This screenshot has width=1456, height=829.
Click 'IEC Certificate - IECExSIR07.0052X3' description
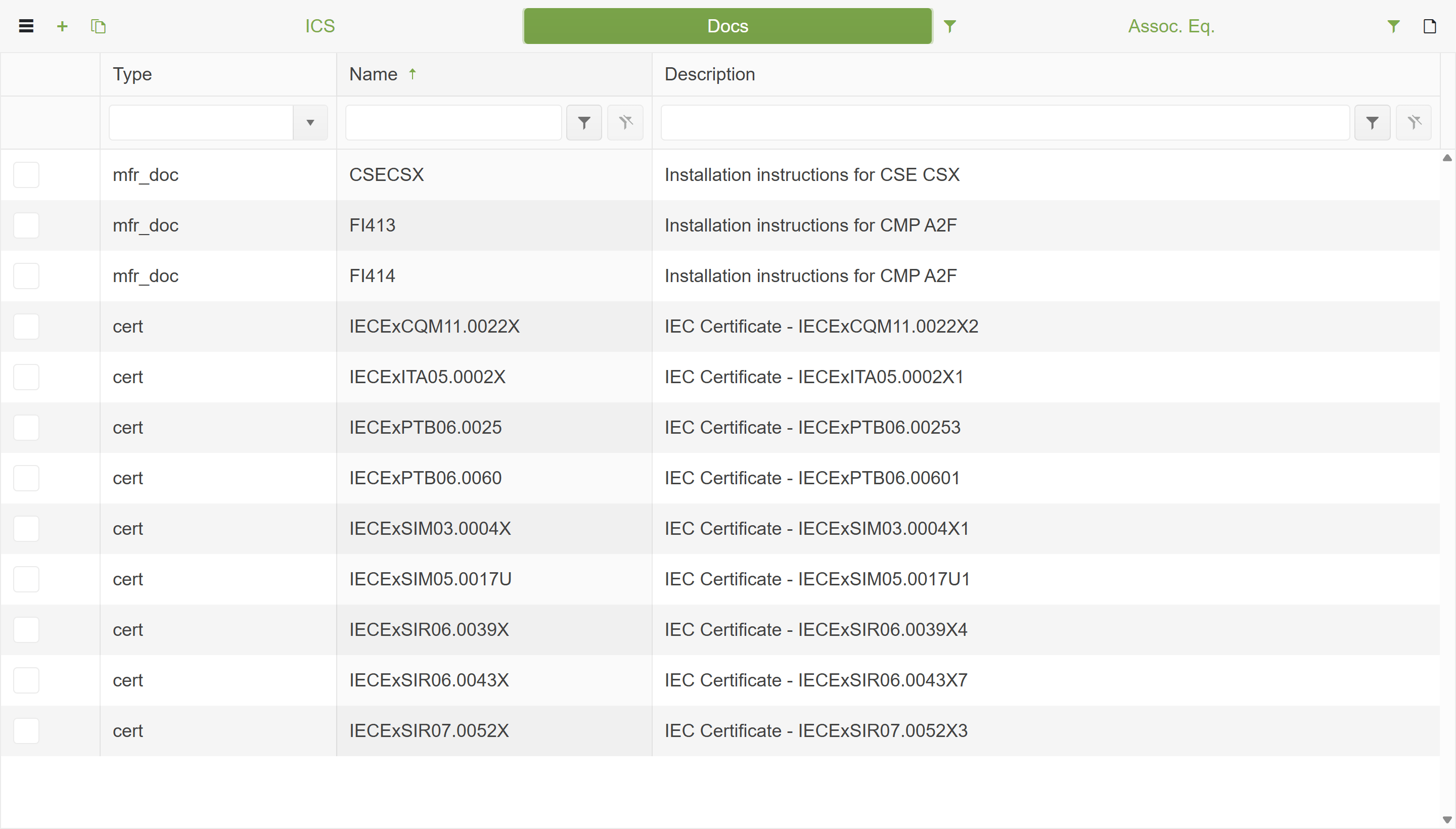[x=1046, y=731]
